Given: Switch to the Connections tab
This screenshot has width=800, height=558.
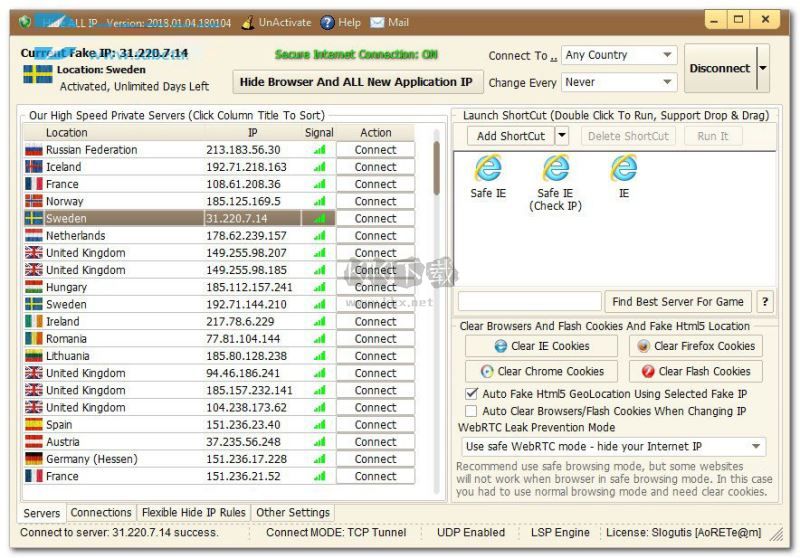Looking at the screenshot, I should 101,513.
